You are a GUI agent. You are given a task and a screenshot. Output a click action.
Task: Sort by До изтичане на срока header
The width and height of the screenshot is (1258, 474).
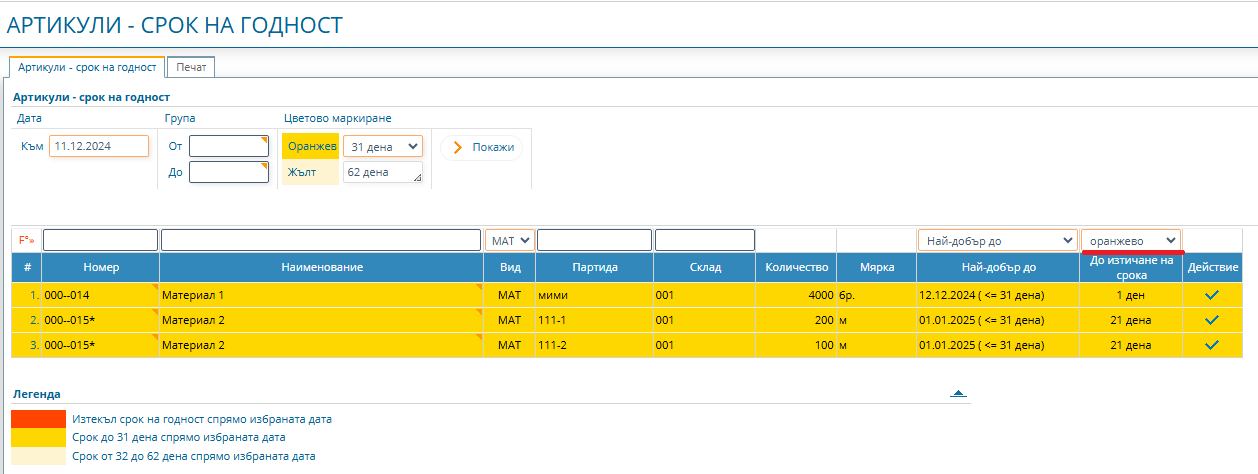1131,268
